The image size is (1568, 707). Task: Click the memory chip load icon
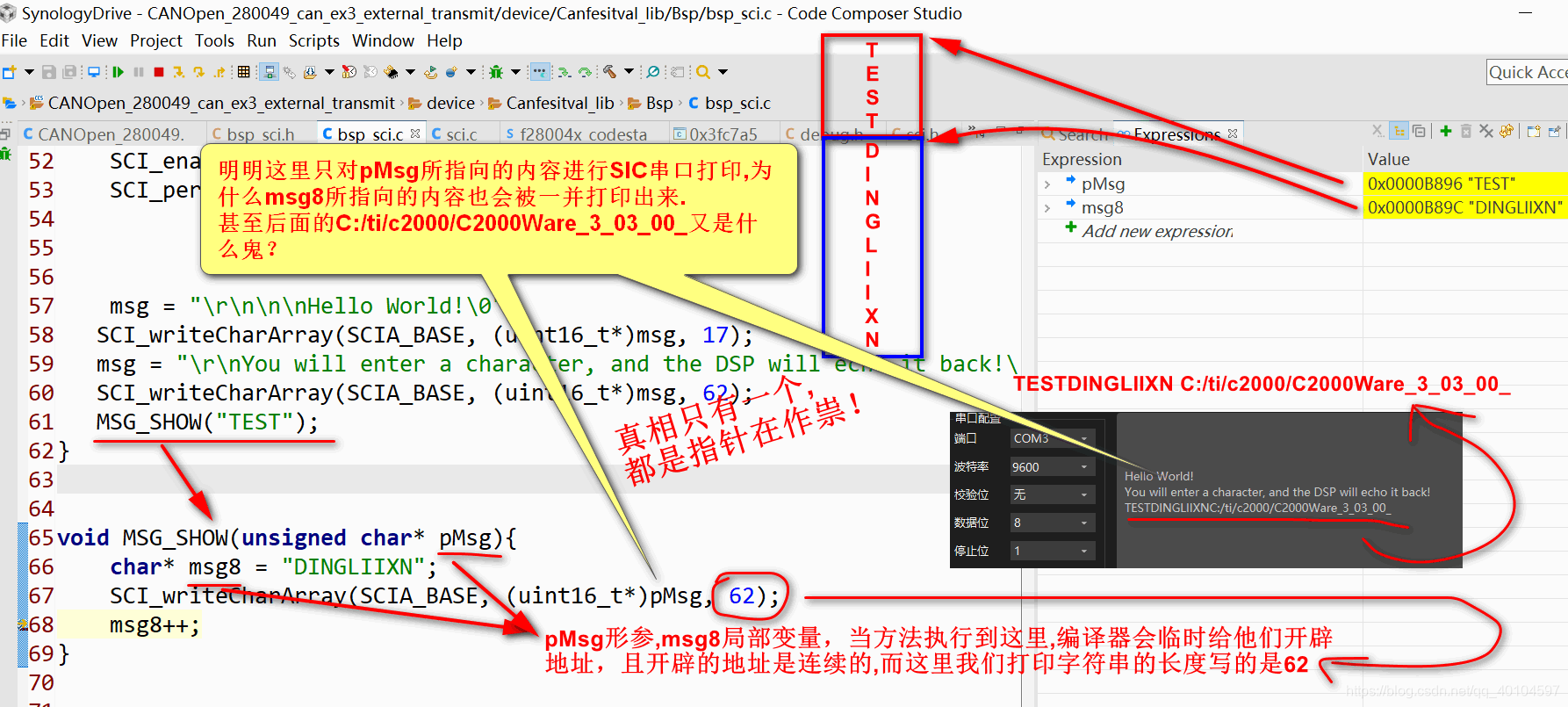pyautogui.click(x=392, y=72)
